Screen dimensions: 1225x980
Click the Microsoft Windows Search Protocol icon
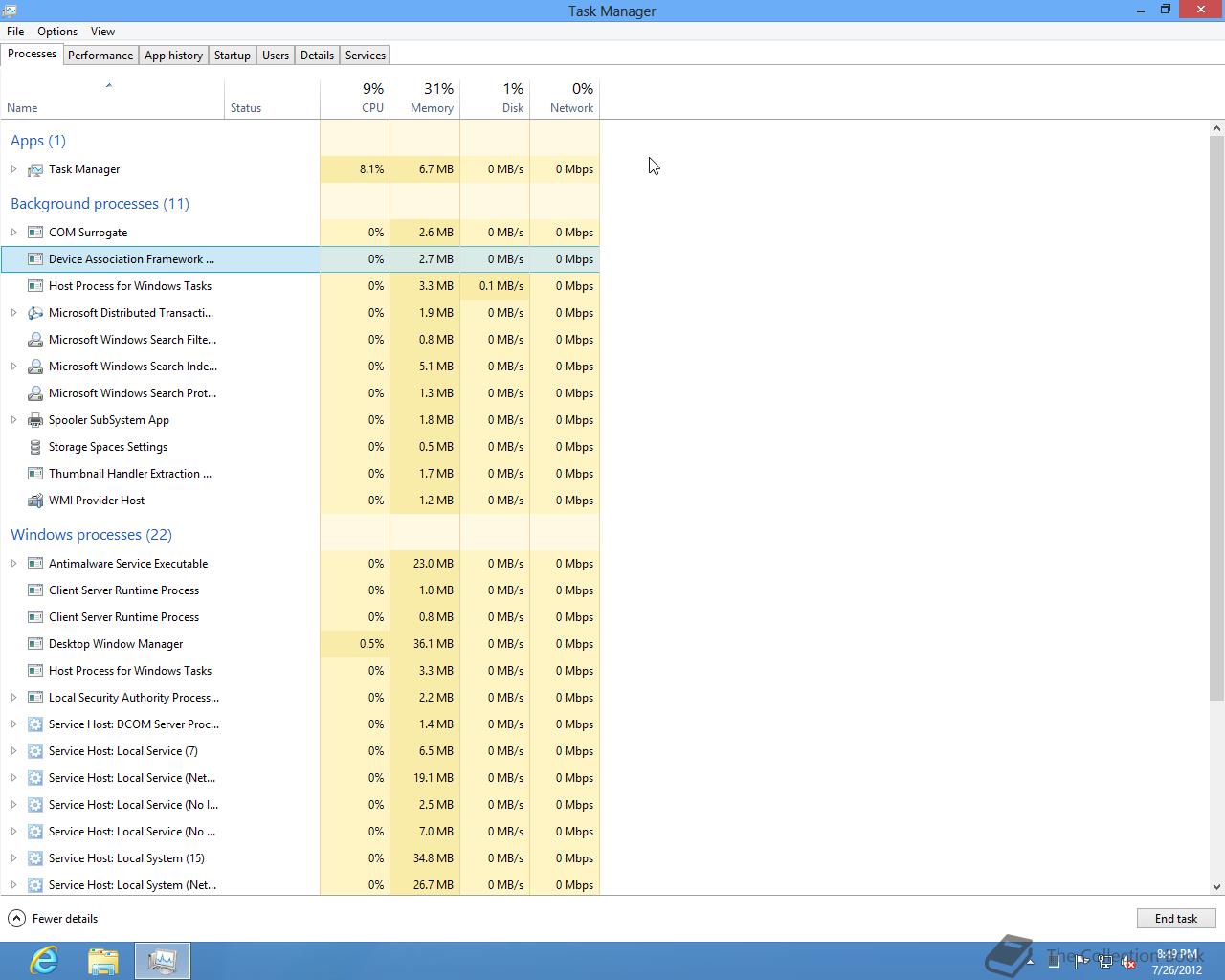tap(35, 393)
